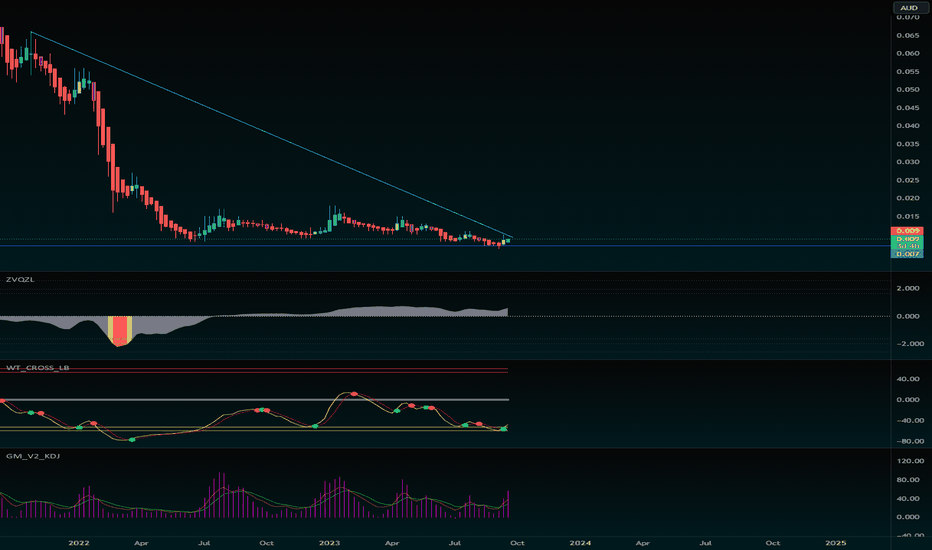Image resolution: width=932 pixels, height=550 pixels.
Task: Click the 0.065 price axis label
Action: click(x=908, y=36)
